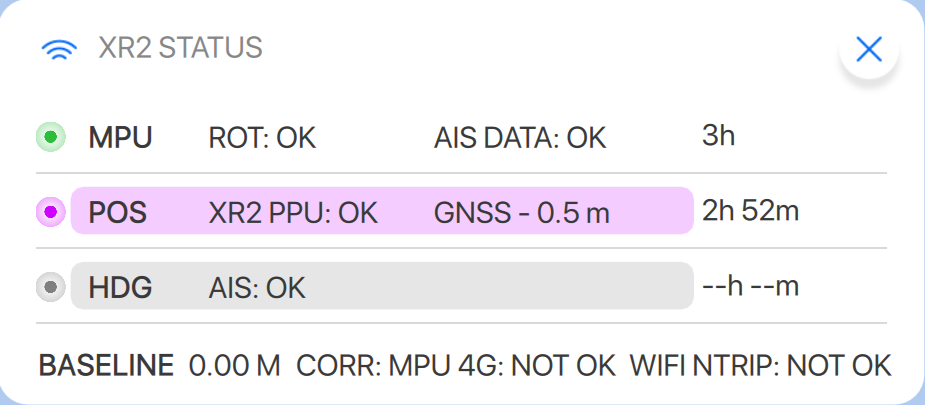Image resolution: width=925 pixels, height=405 pixels.
Task: Click the GNSS - 0.5 m accuracy
Action: coord(521,212)
